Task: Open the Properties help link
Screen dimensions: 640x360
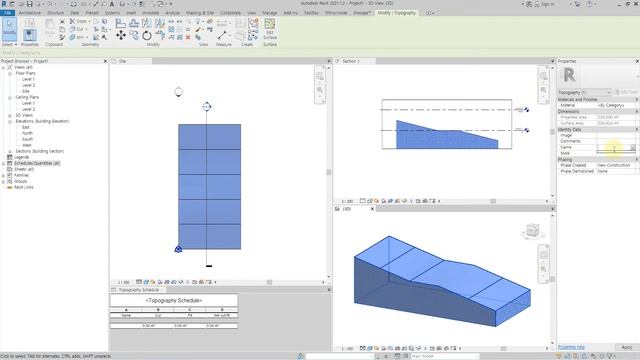Action: tap(571, 347)
